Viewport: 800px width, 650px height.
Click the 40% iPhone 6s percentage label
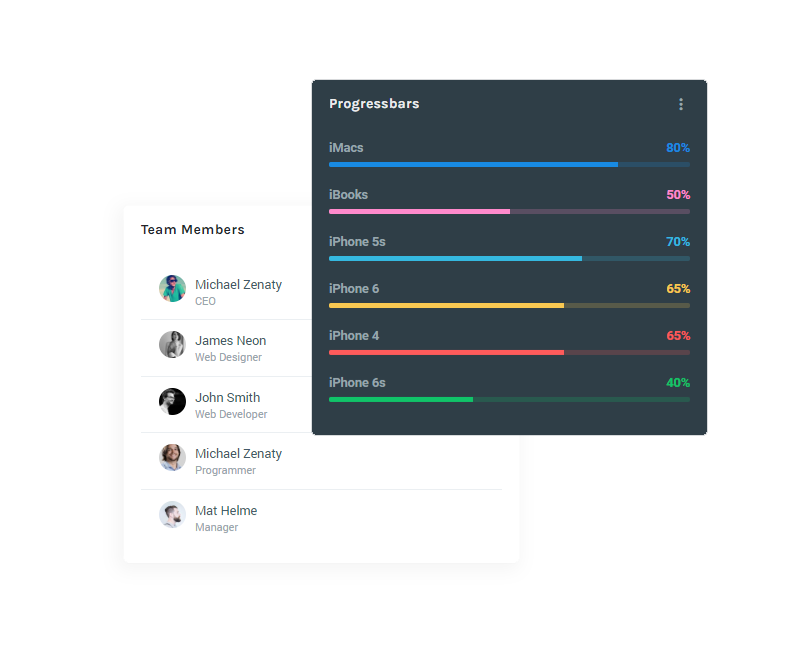(678, 383)
